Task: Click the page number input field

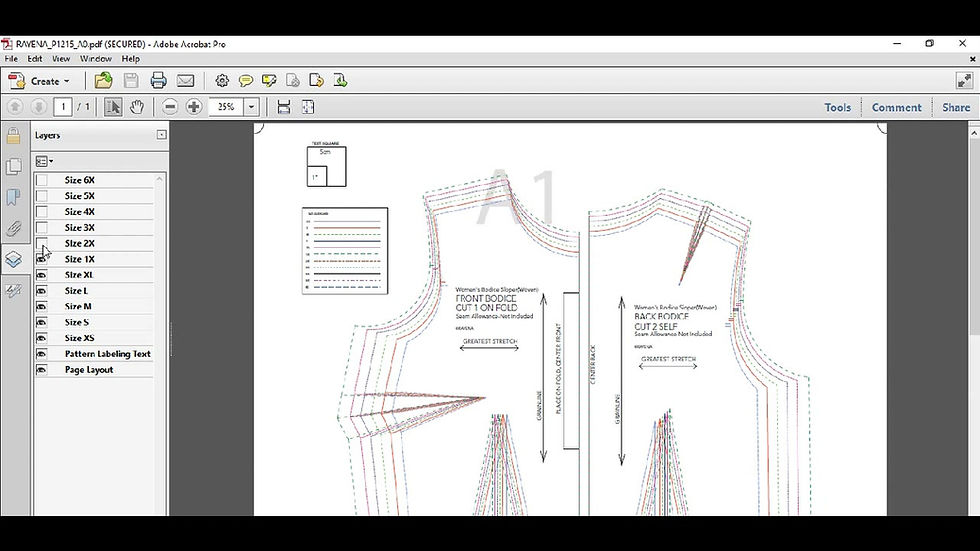Action: pos(62,107)
